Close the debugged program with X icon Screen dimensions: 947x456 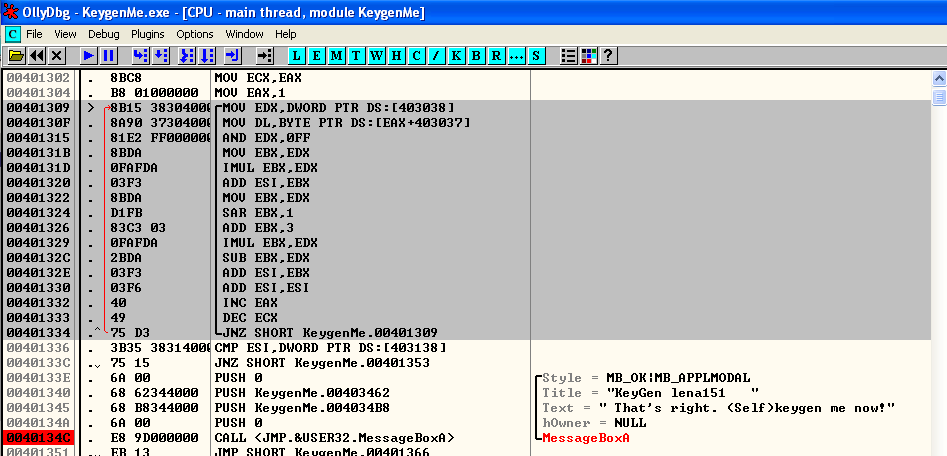click(x=57, y=56)
